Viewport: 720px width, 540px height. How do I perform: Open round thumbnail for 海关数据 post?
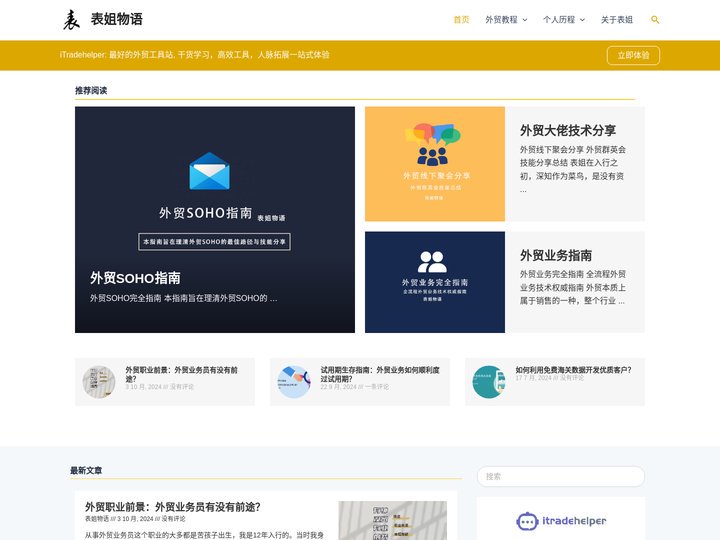pyautogui.click(x=489, y=382)
